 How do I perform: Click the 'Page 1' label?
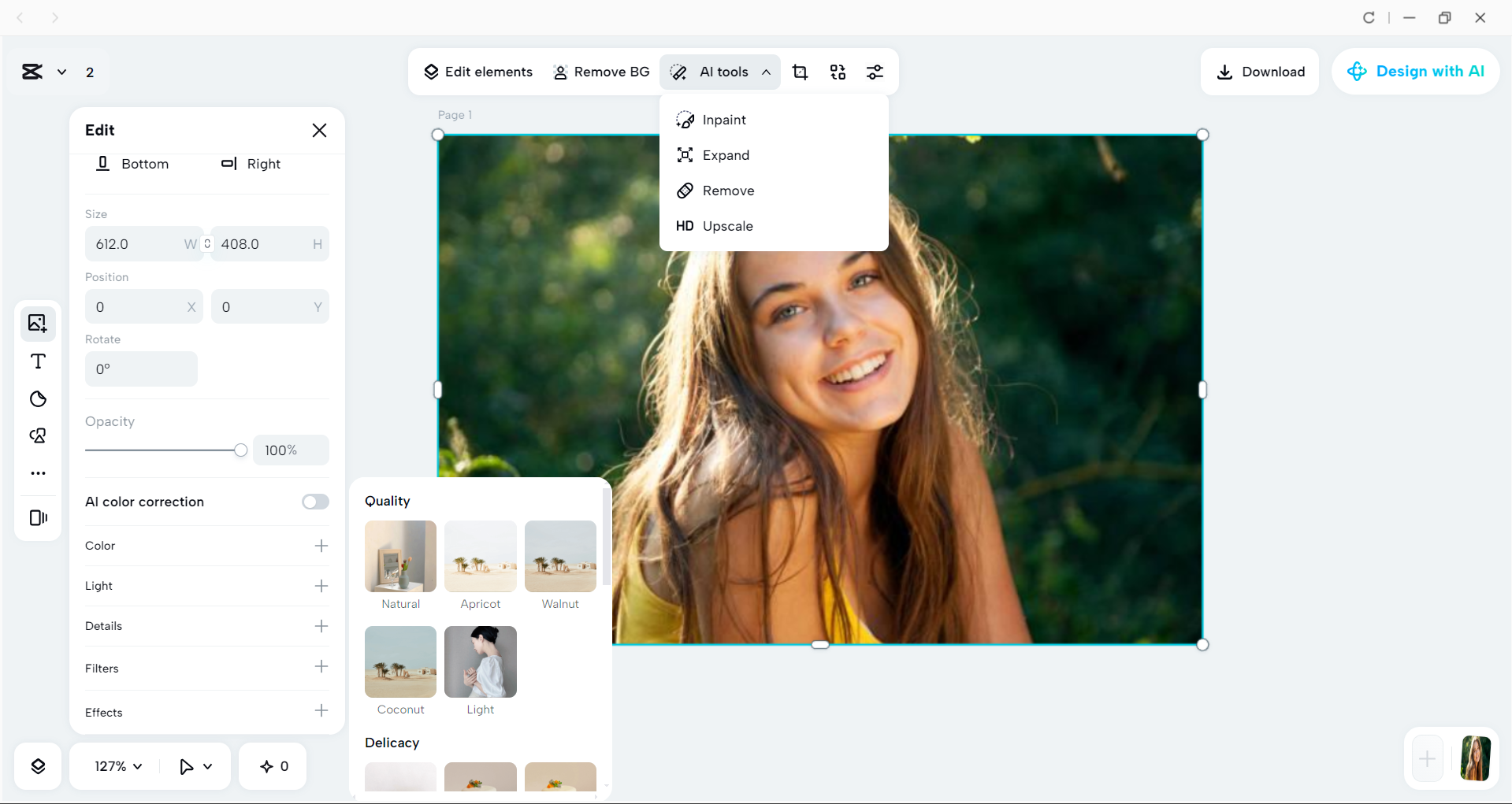click(455, 115)
